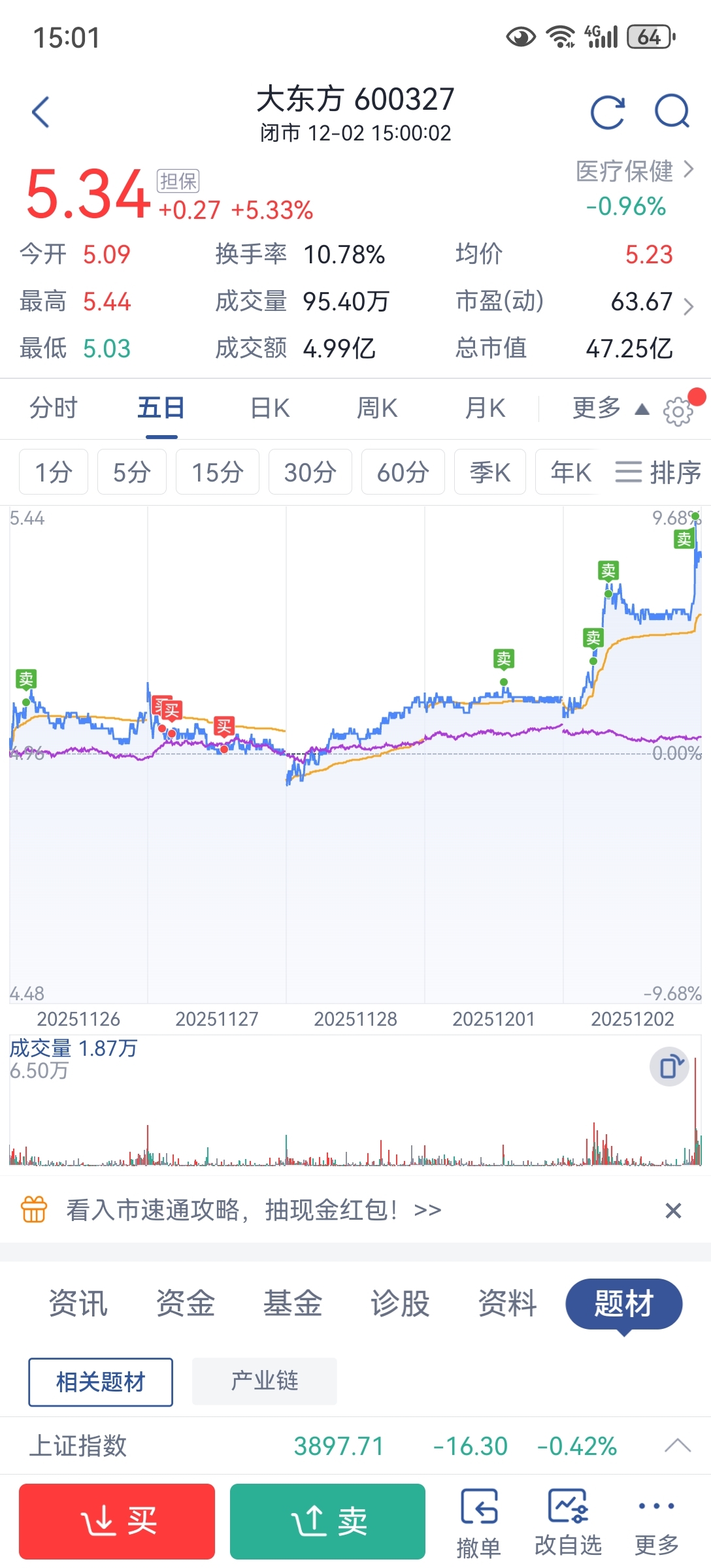Select the 60分 interval option
Image resolution: width=711 pixels, height=1568 pixels.
403,472
